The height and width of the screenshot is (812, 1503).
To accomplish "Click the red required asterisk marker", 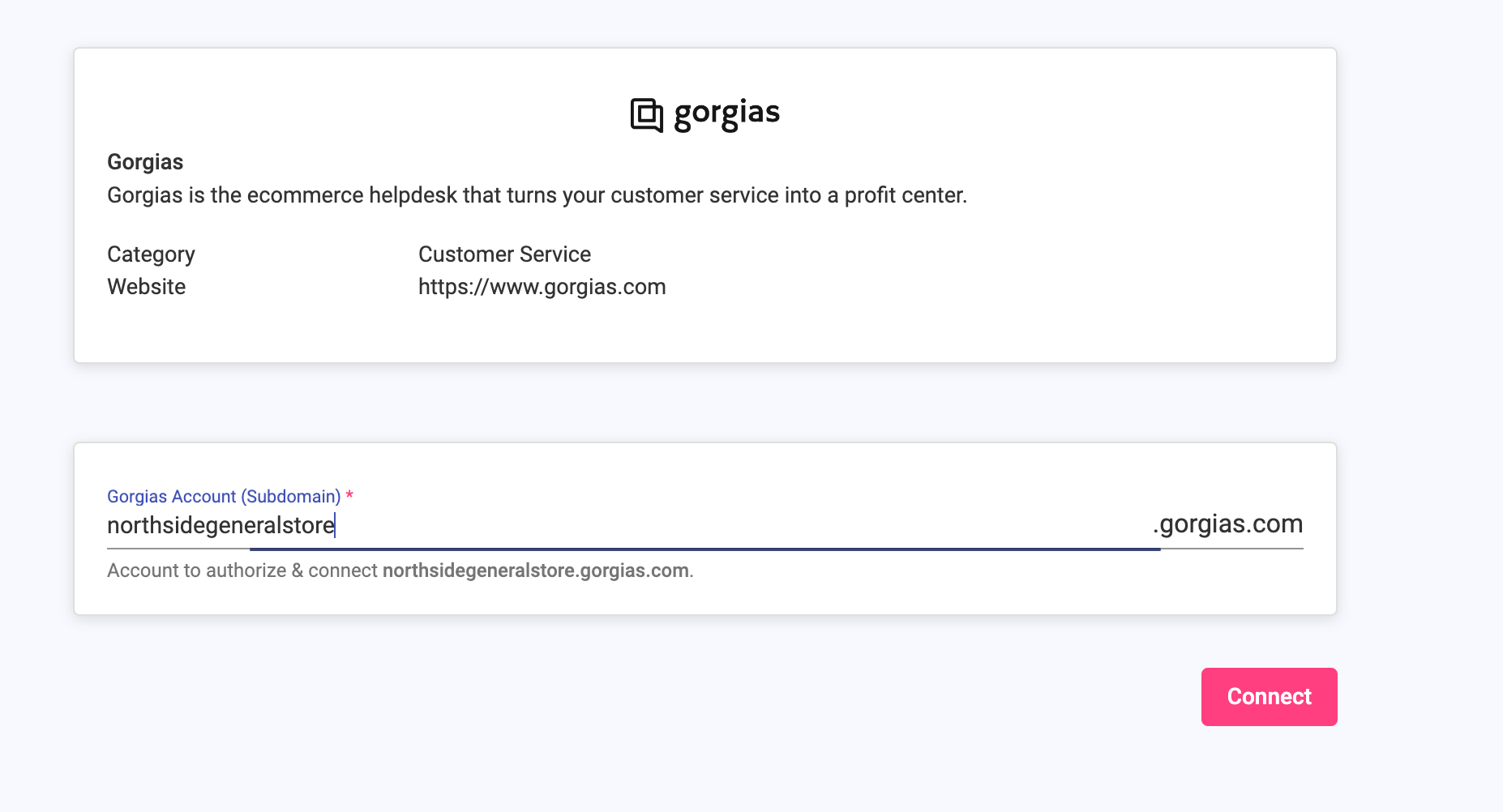I will click(349, 495).
